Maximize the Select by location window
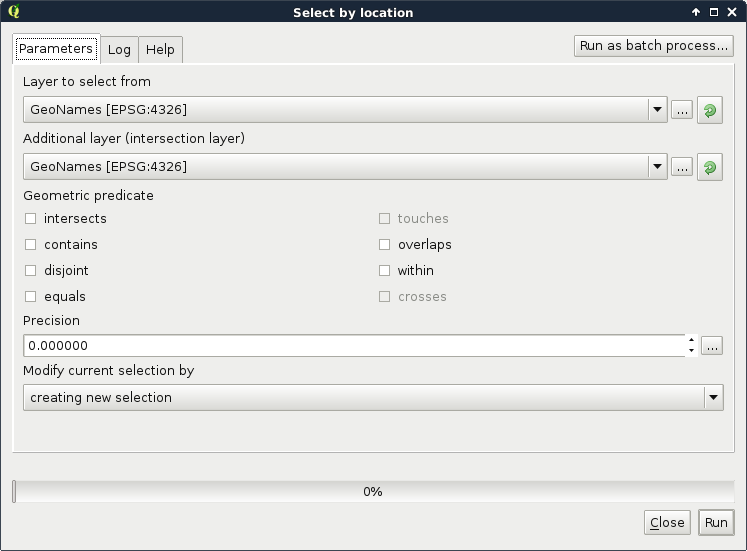Viewport: 747px width, 551px height. click(x=714, y=12)
